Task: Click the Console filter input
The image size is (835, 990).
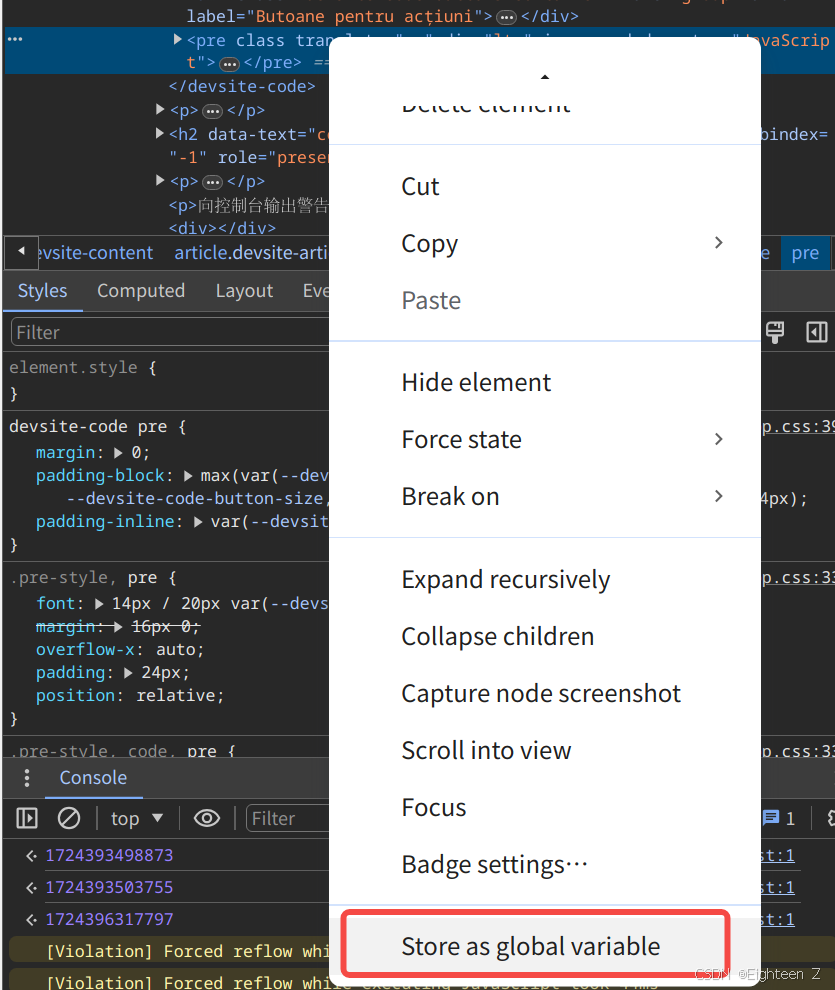Action: tap(288, 818)
